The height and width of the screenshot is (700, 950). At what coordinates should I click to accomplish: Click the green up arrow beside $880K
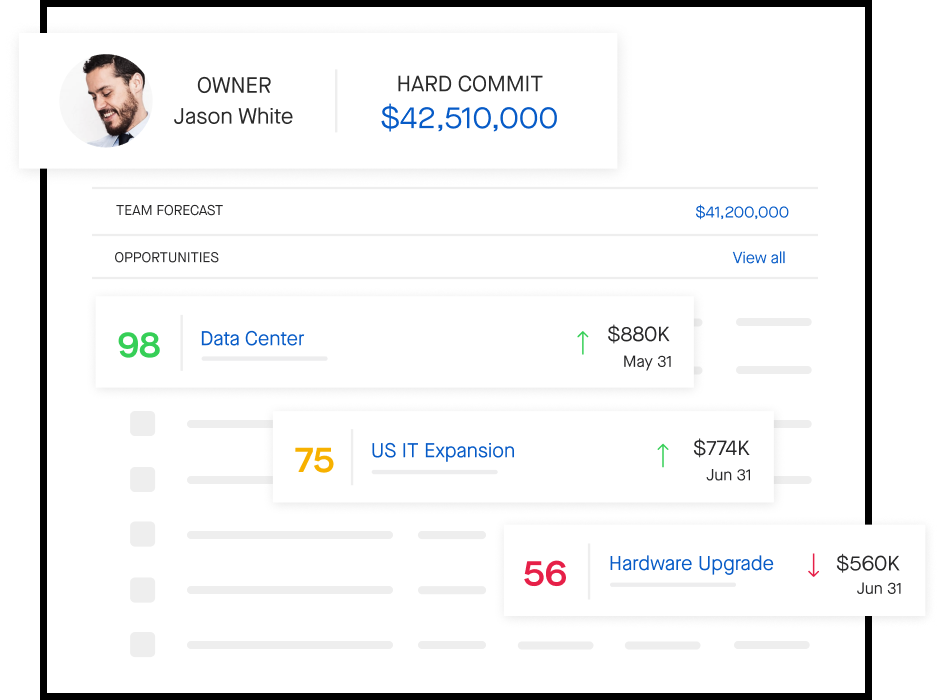[582, 342]
